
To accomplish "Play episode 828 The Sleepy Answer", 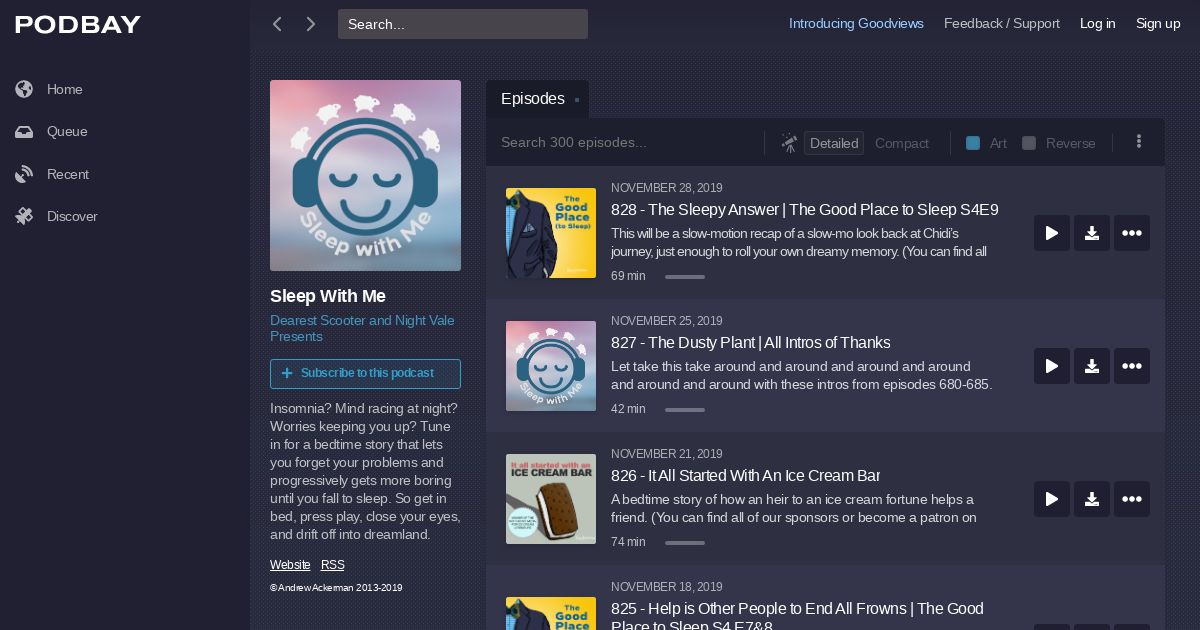I will 1052,233.
